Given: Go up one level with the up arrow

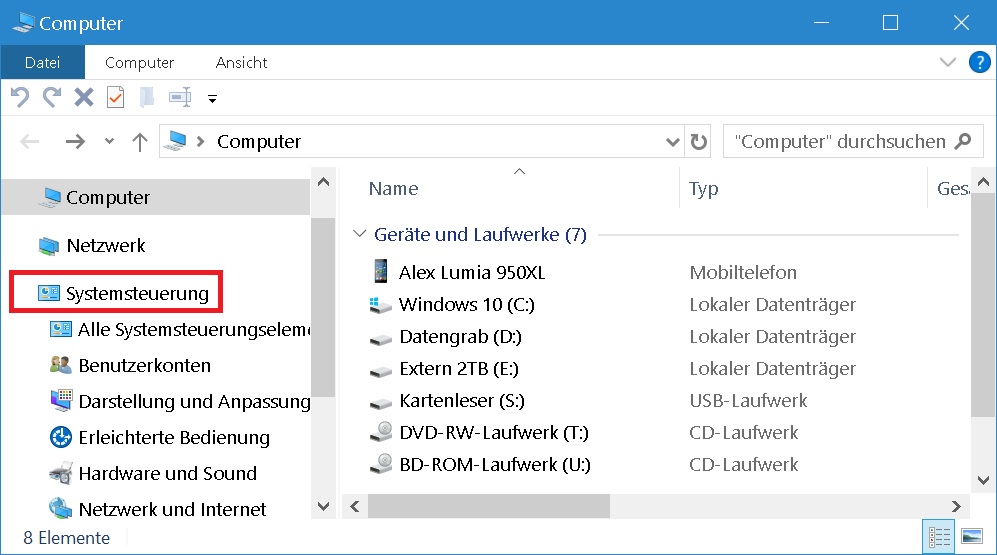Looking at the screenshot, I should click(140, 142).
